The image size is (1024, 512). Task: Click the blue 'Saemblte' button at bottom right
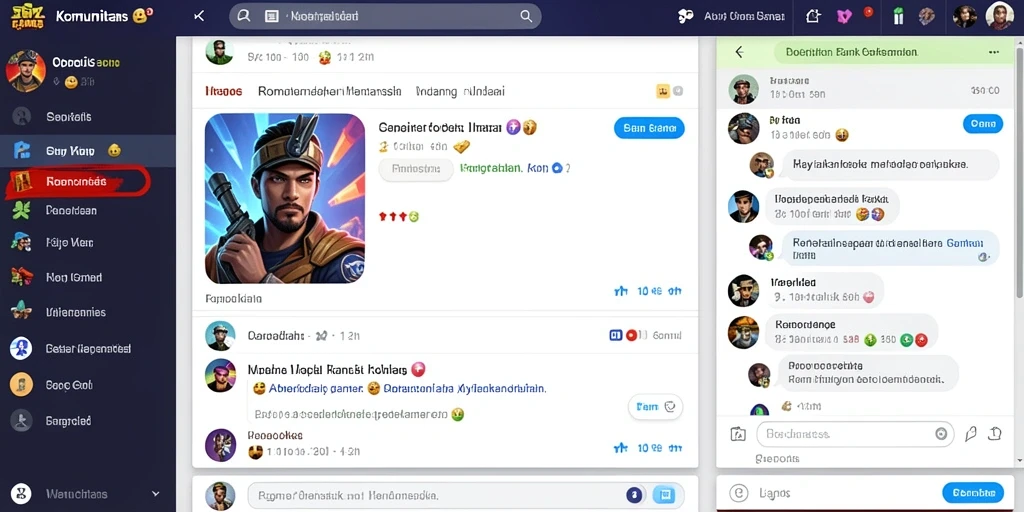[972, 492]
